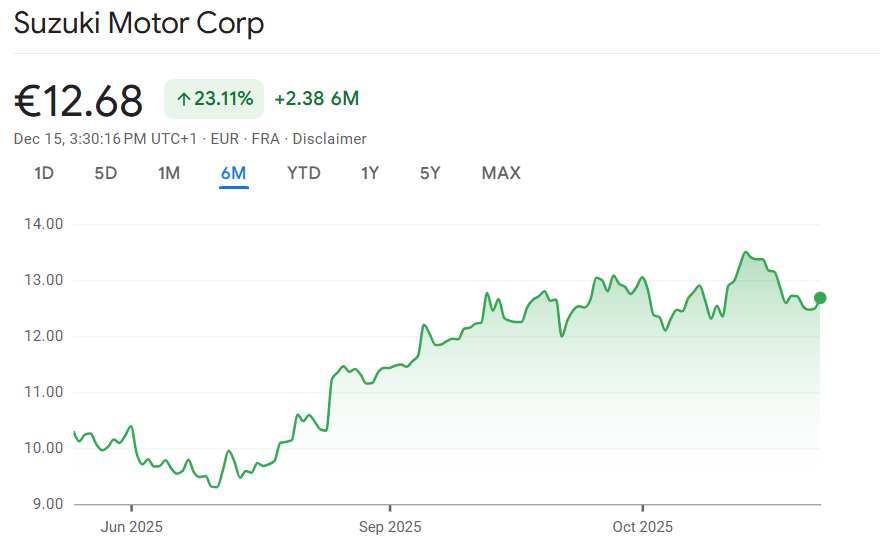Screen dimensions: 880x554
Task: Open the 1M chart range
Action: tap(169, 173)
